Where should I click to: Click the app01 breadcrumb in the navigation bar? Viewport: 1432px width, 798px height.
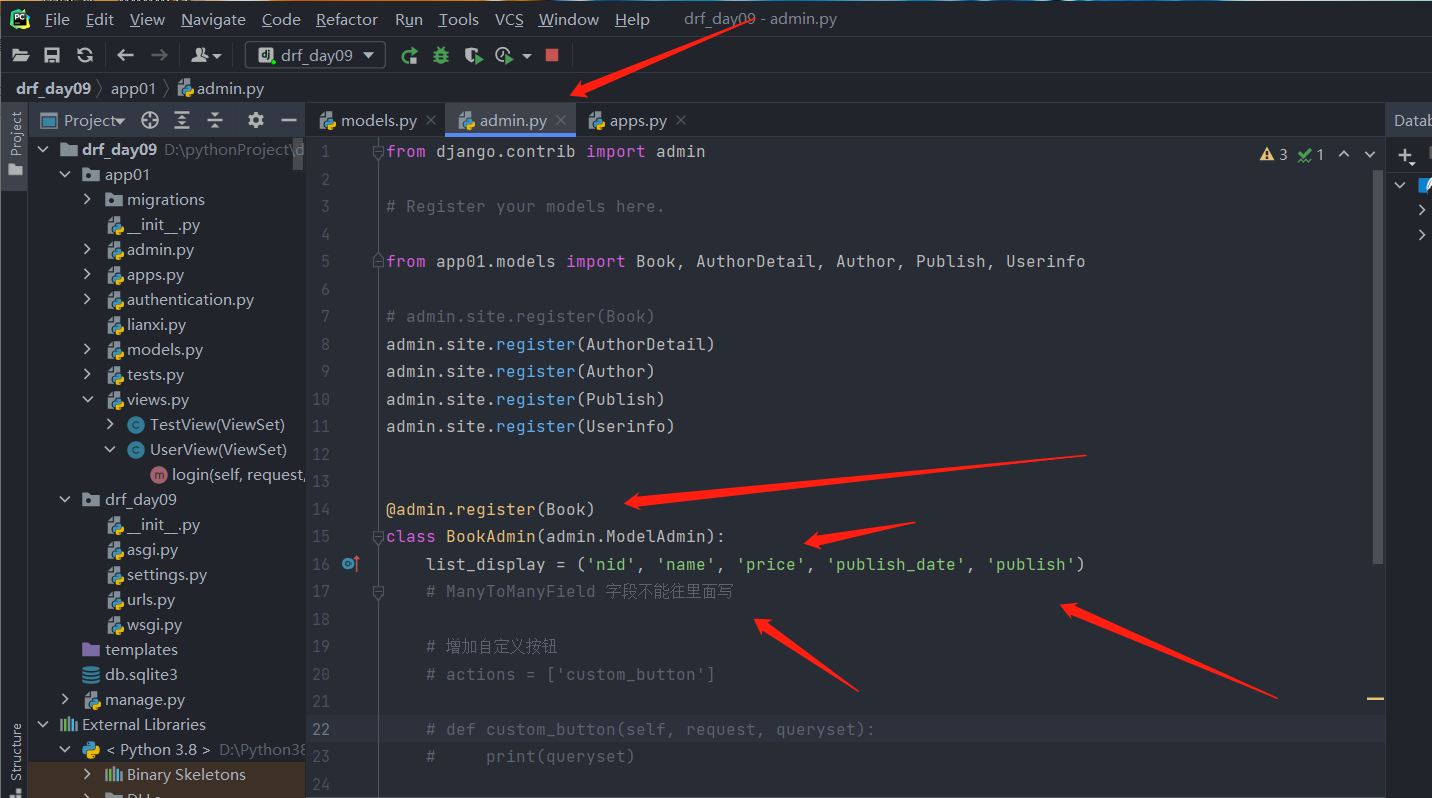(x=133, y=88)
